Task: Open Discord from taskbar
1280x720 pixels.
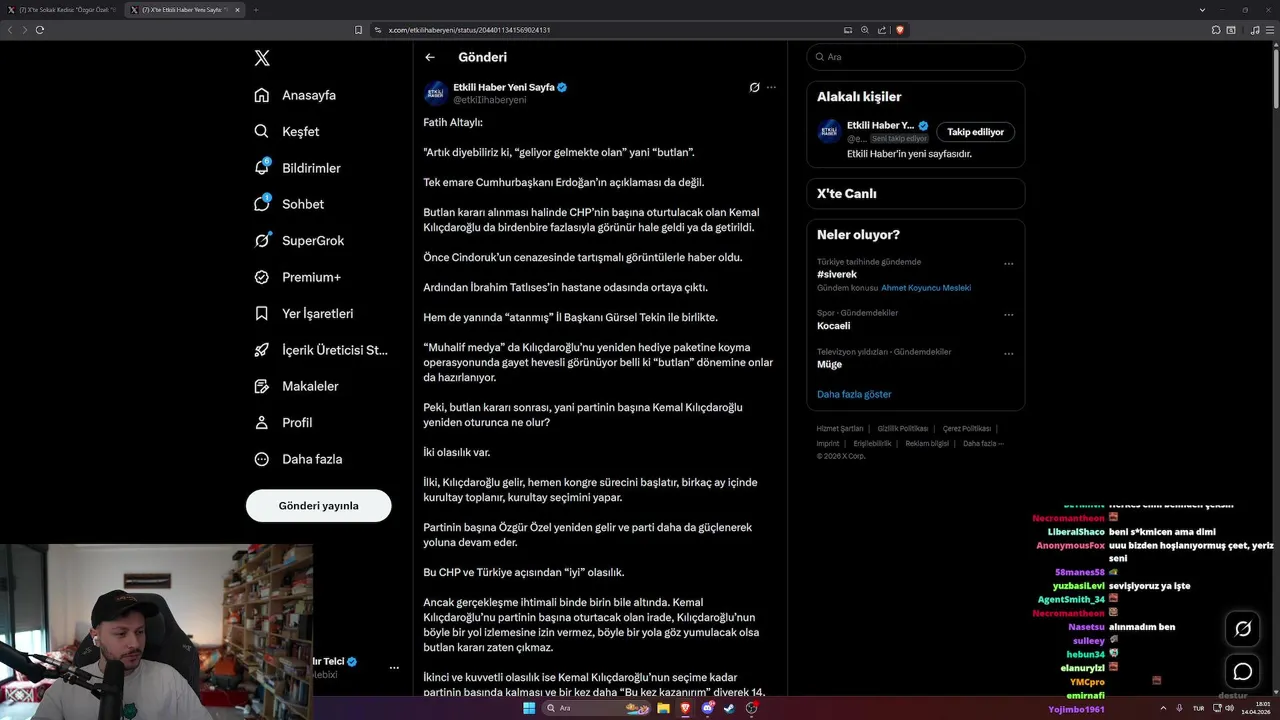Action: tap(707, 708)
